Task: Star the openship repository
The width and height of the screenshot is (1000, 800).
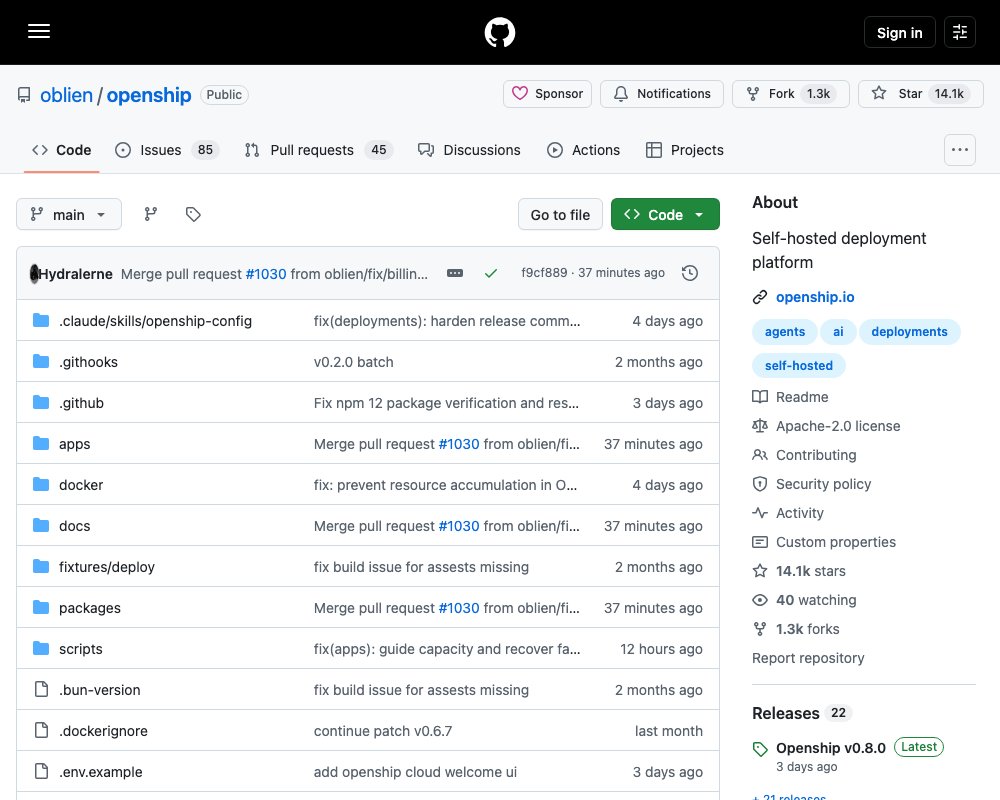Action: click(x=920, y=94)
